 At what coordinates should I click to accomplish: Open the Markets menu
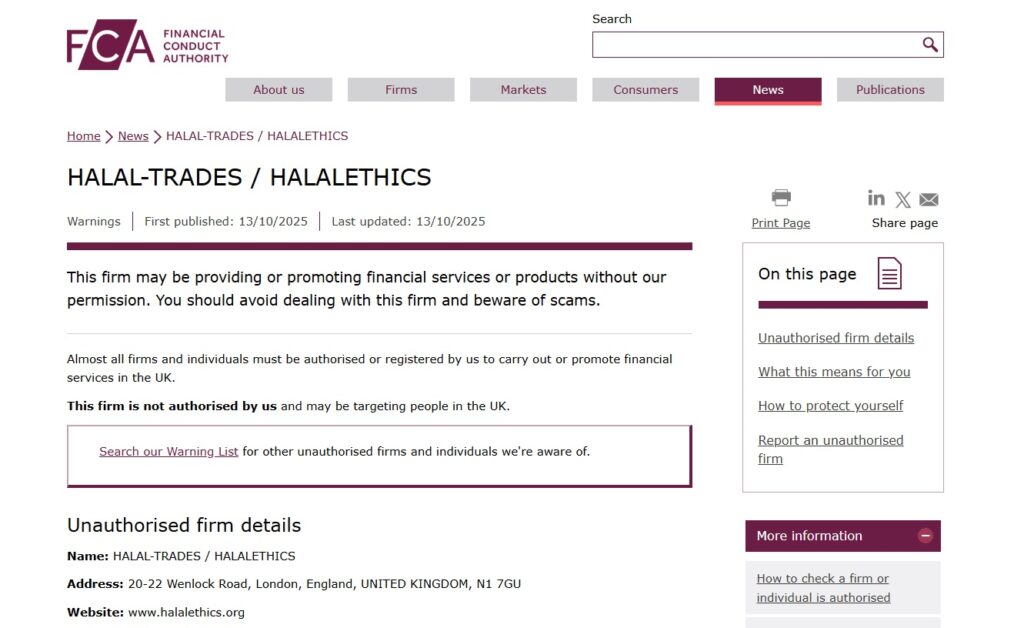tap(523, 90)
